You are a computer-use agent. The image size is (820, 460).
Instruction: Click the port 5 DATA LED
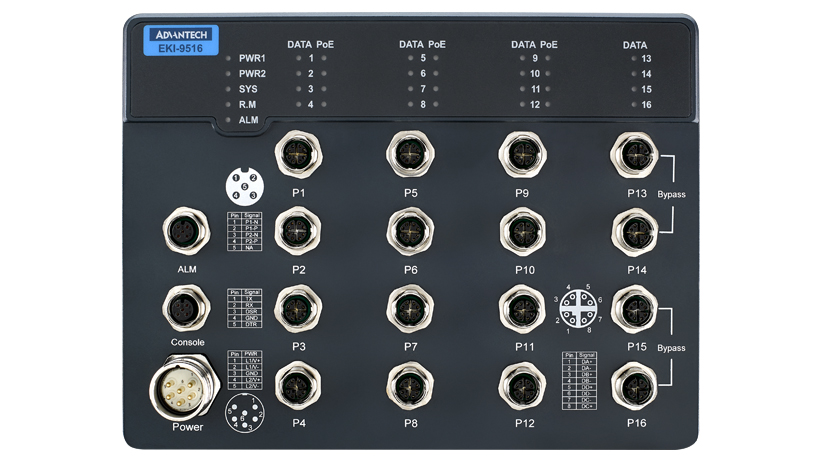click(x=411, y=59)
